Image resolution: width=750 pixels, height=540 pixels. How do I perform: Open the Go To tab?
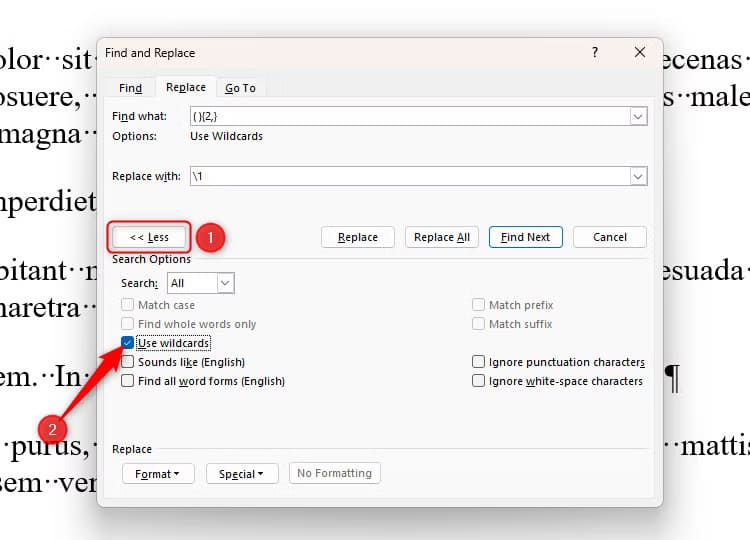[x=240, y=88]
